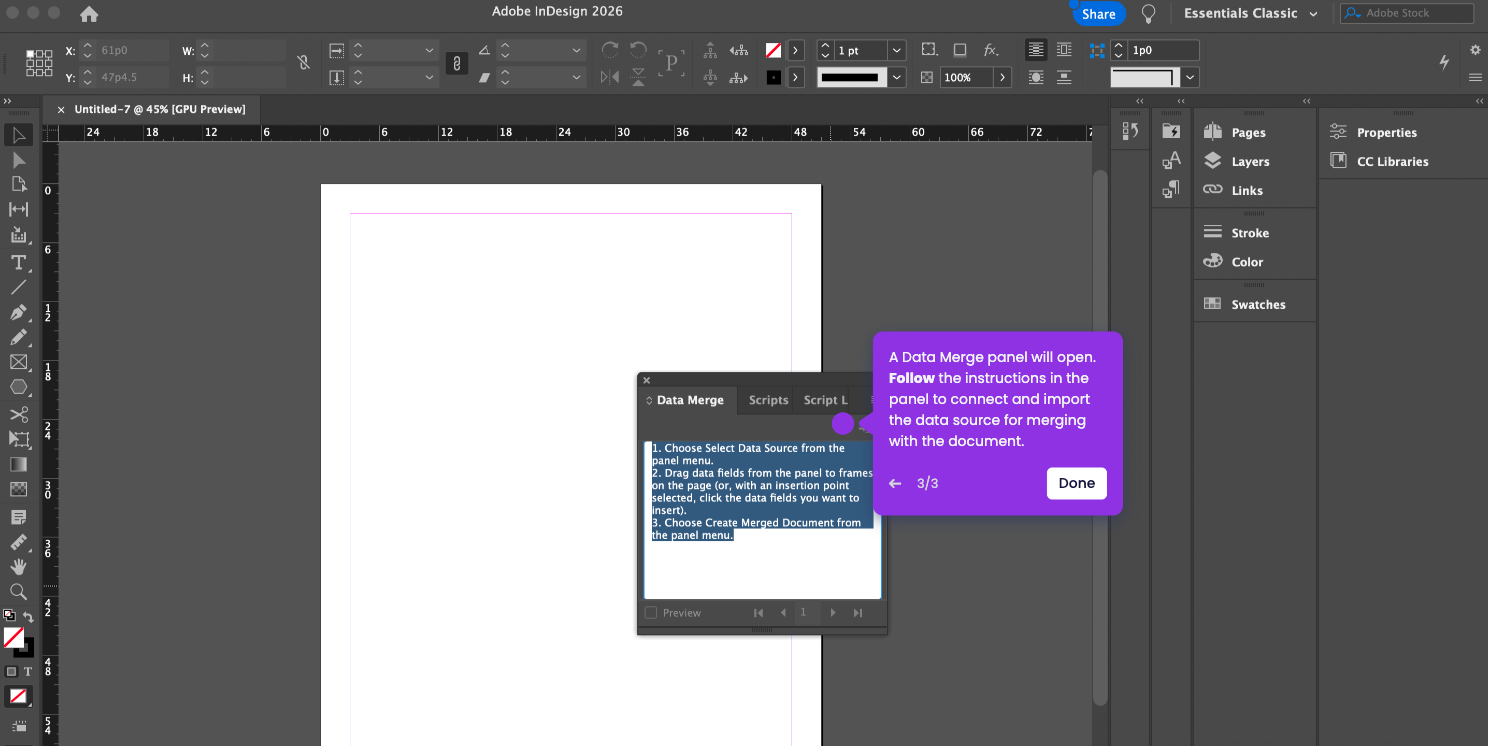The width and height of the screenshot is (1488, 746).
Task: Expand the opacity 100% slider arrow
Action: pyautogui.click(x=1002, y=77)
